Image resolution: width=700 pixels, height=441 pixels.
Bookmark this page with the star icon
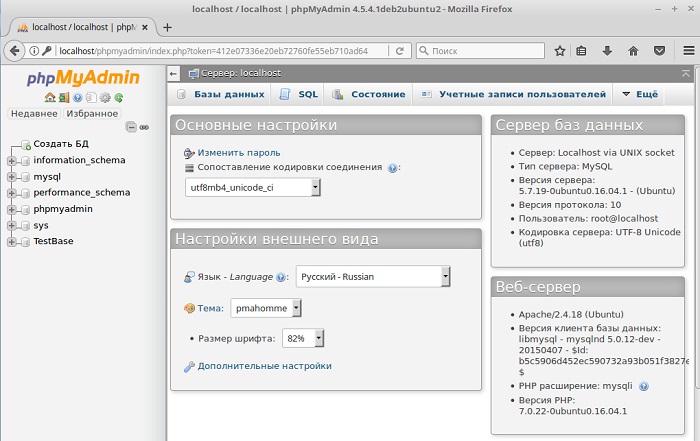tap(560, 51)
